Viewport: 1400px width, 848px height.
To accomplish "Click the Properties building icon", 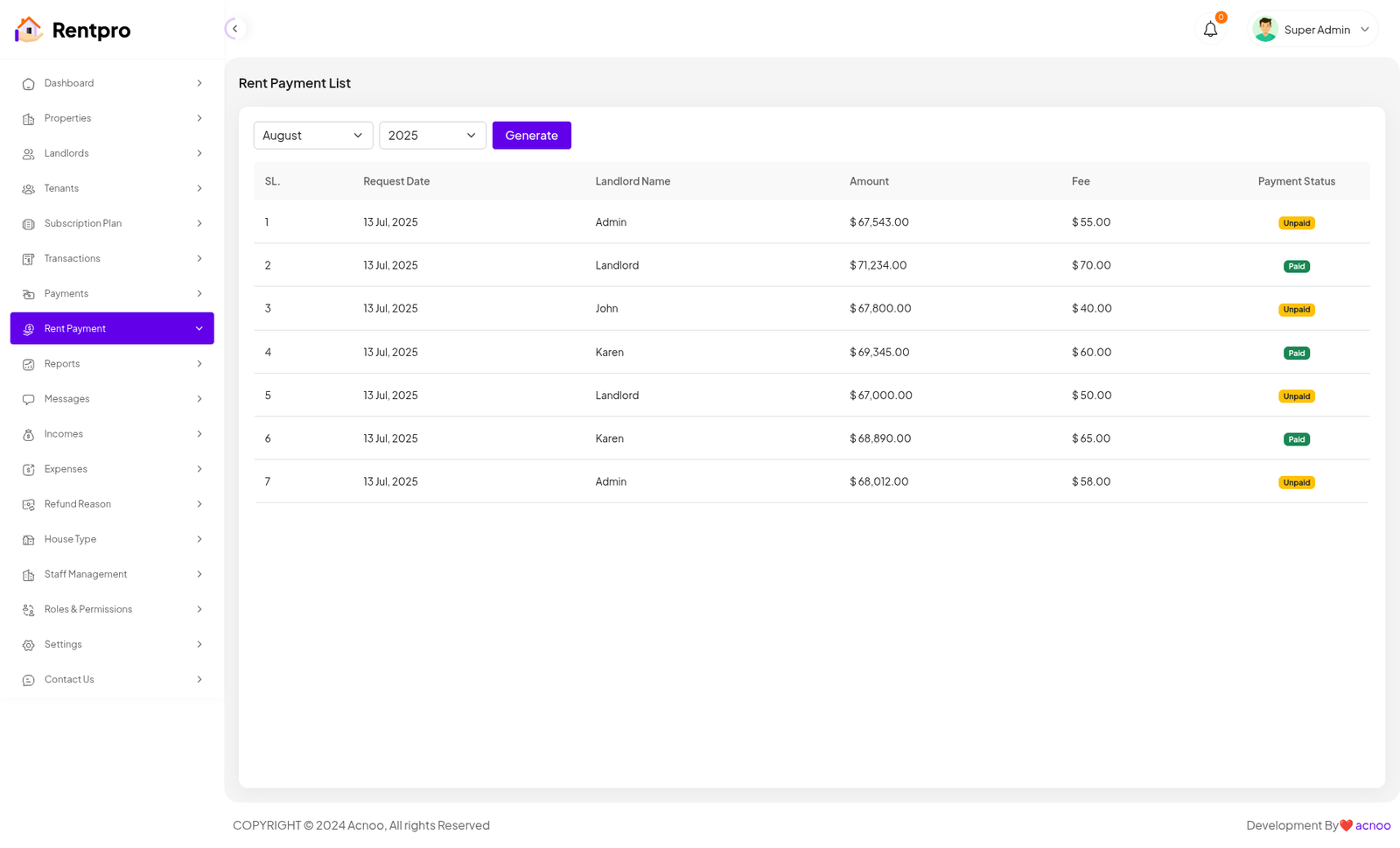I will click(x=28, y=119).
